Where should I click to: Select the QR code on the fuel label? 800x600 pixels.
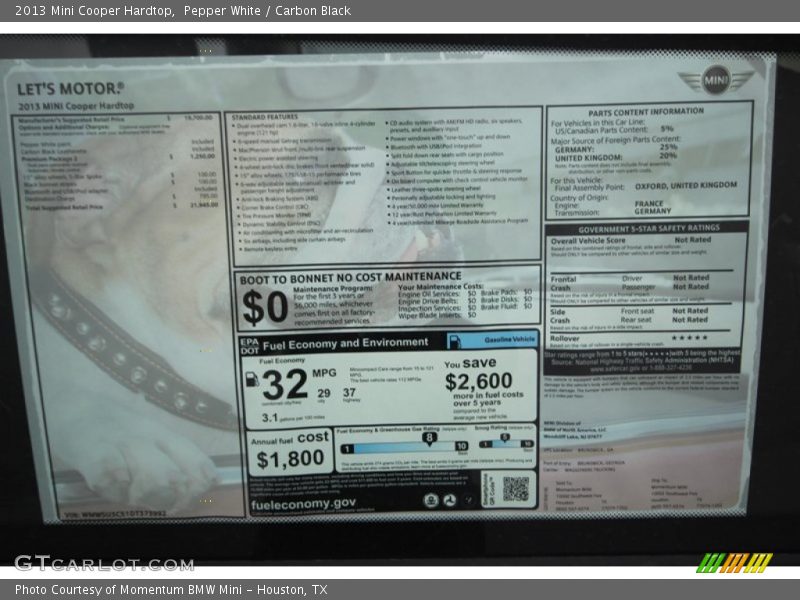coord(515,489)
